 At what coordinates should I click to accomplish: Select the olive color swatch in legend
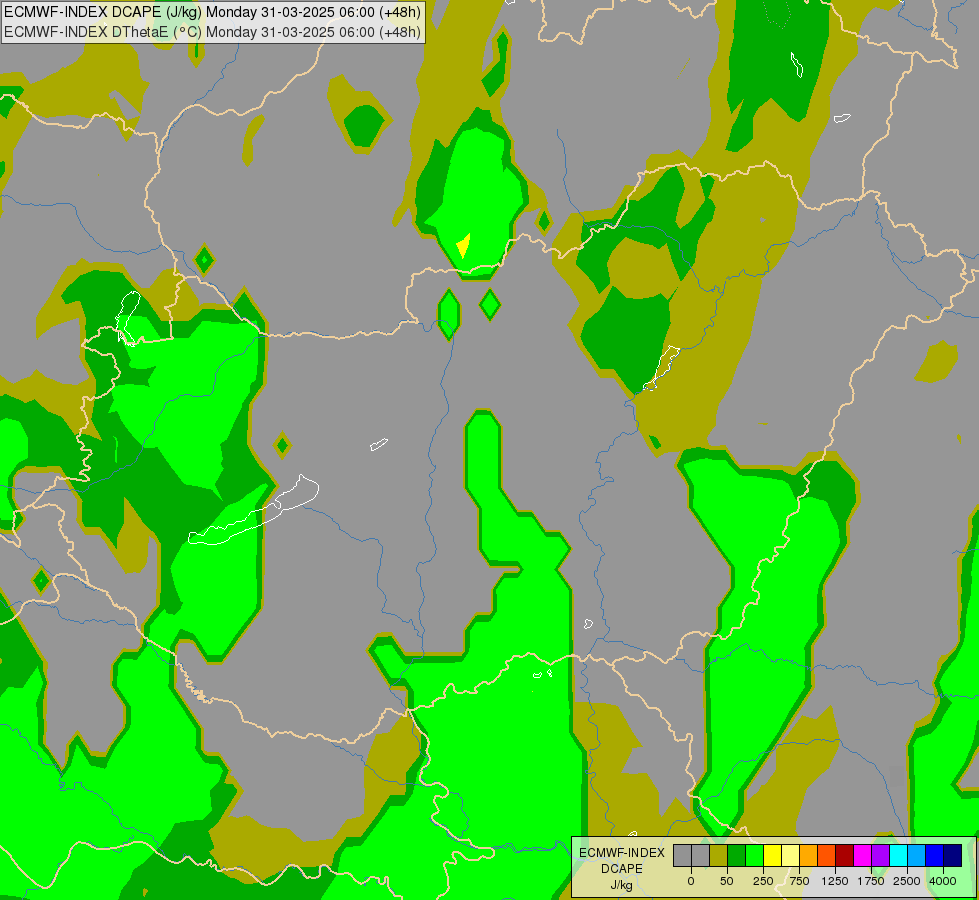pyautogui.click(x=718, y=855)
